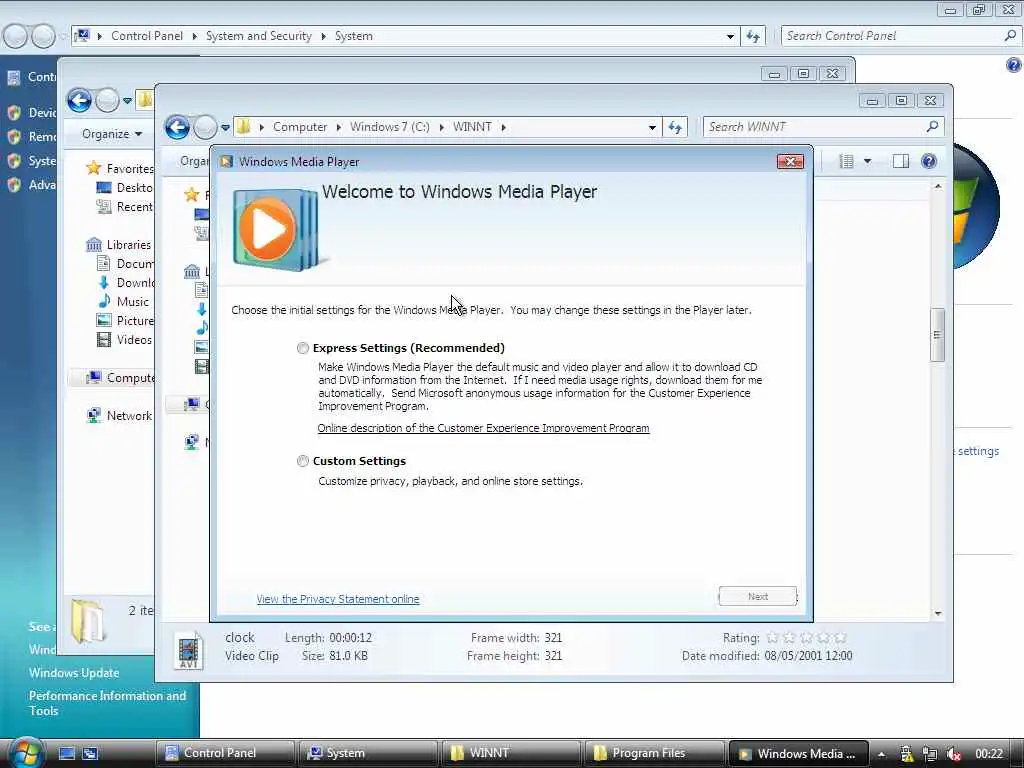Click Back arrow in Program Files window

80,101
